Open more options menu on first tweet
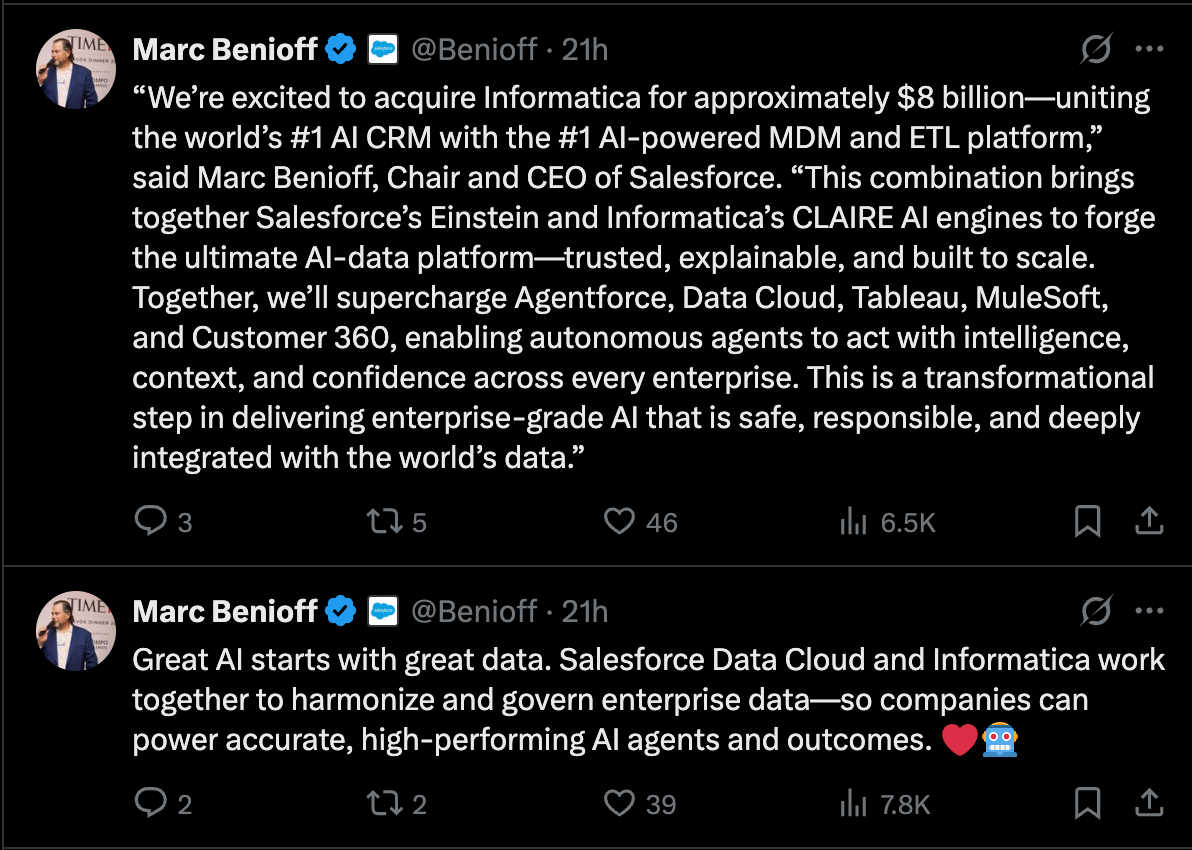1192x850 pixels. pos(1149,48)
